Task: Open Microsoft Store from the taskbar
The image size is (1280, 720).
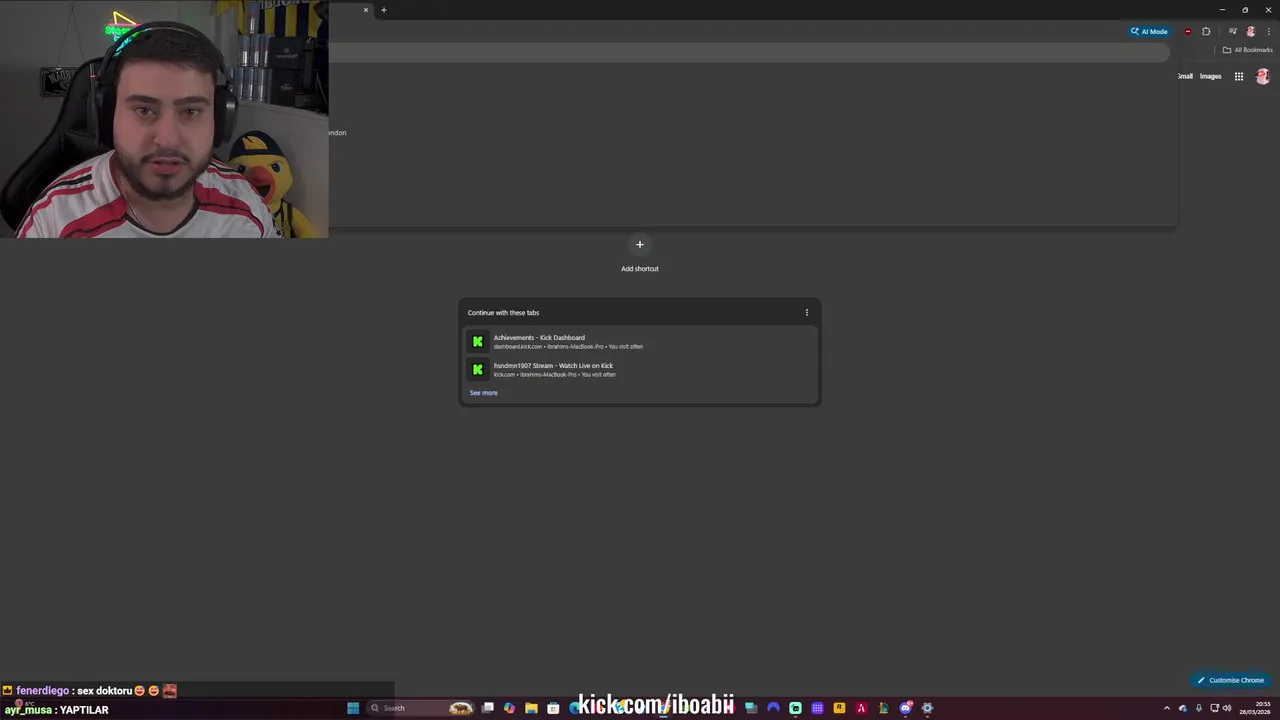Action: point(553,708)
